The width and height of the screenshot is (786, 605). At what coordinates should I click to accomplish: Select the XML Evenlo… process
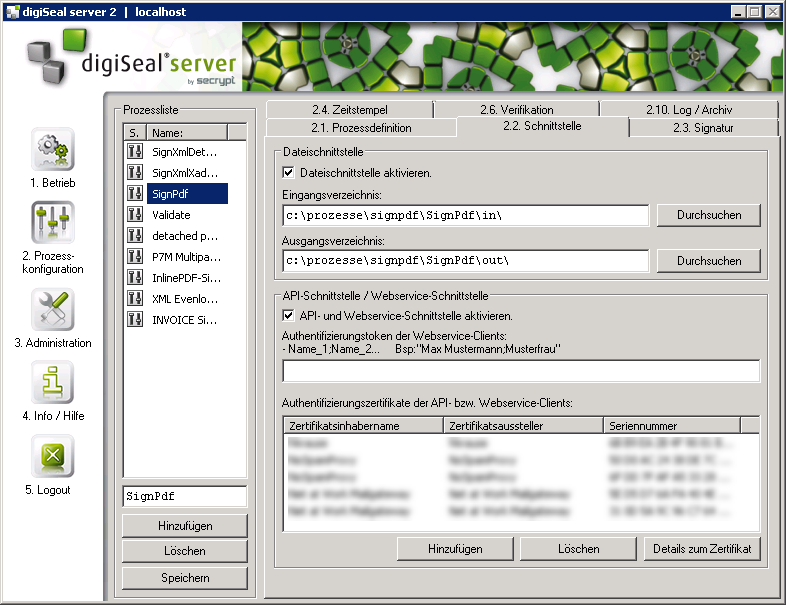coord(185,299)
